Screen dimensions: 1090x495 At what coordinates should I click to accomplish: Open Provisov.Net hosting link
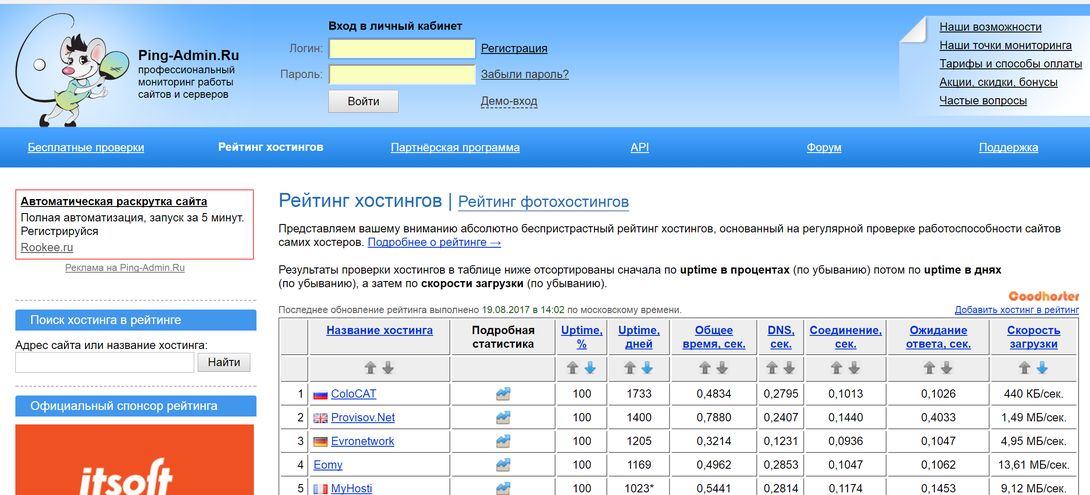pyautogui.click(x=363, y=418)
